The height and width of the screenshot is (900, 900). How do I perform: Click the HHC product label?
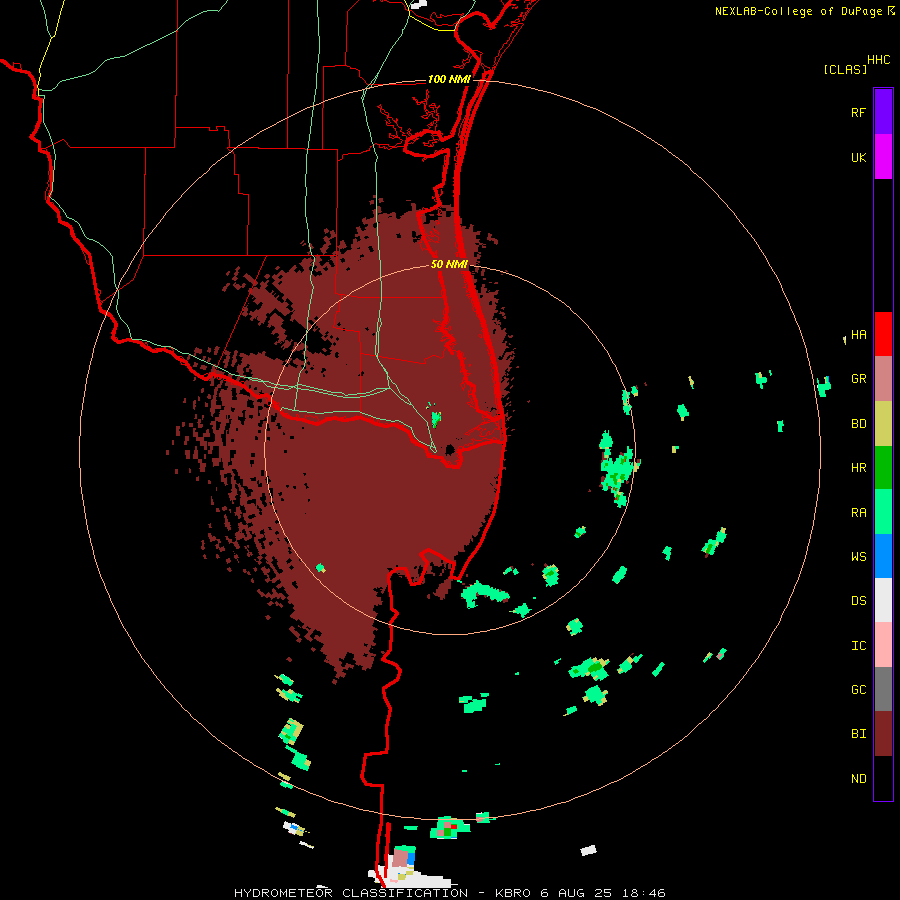tap(879, 60)
